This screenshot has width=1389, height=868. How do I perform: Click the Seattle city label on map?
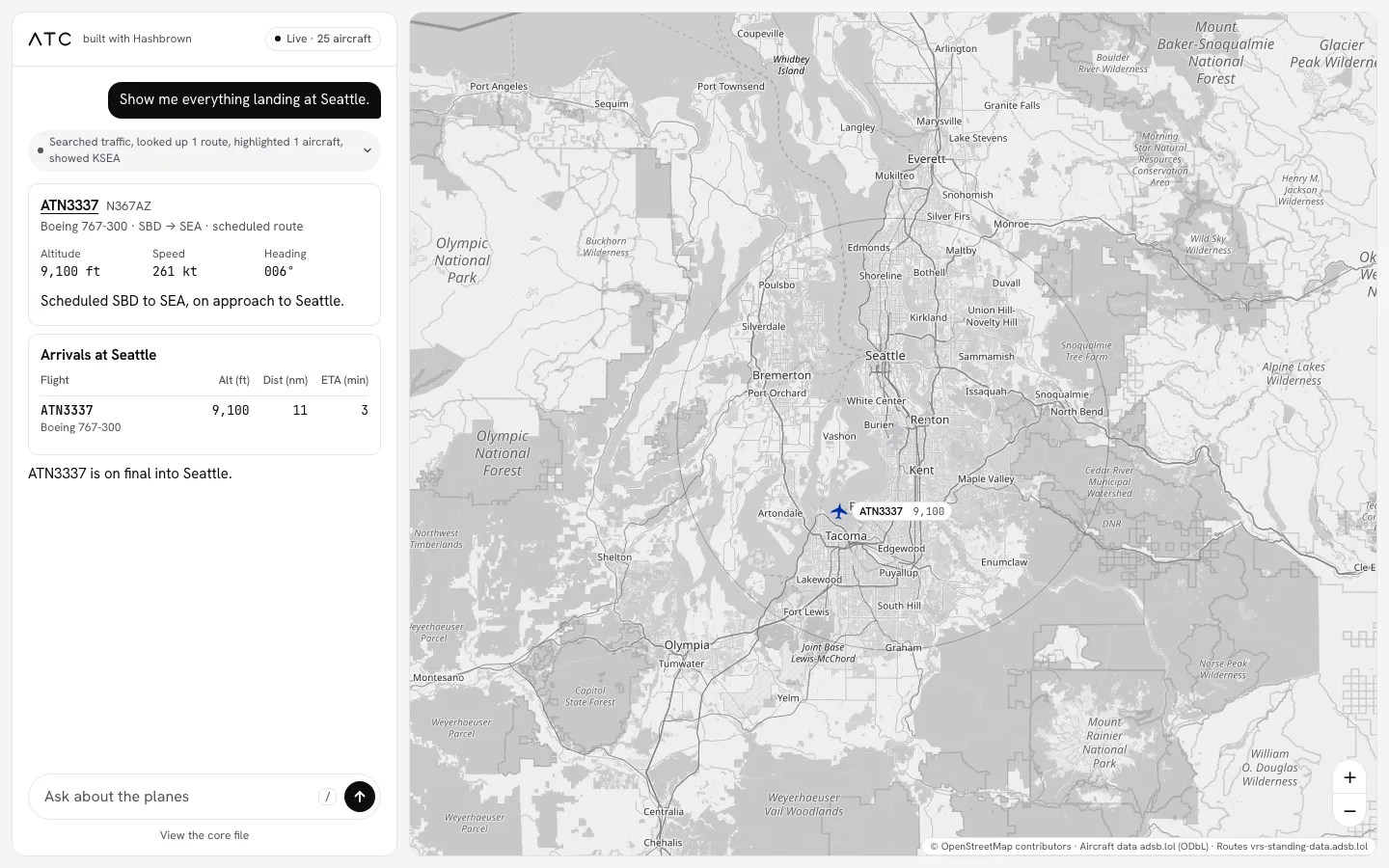(x=885, y=356)
